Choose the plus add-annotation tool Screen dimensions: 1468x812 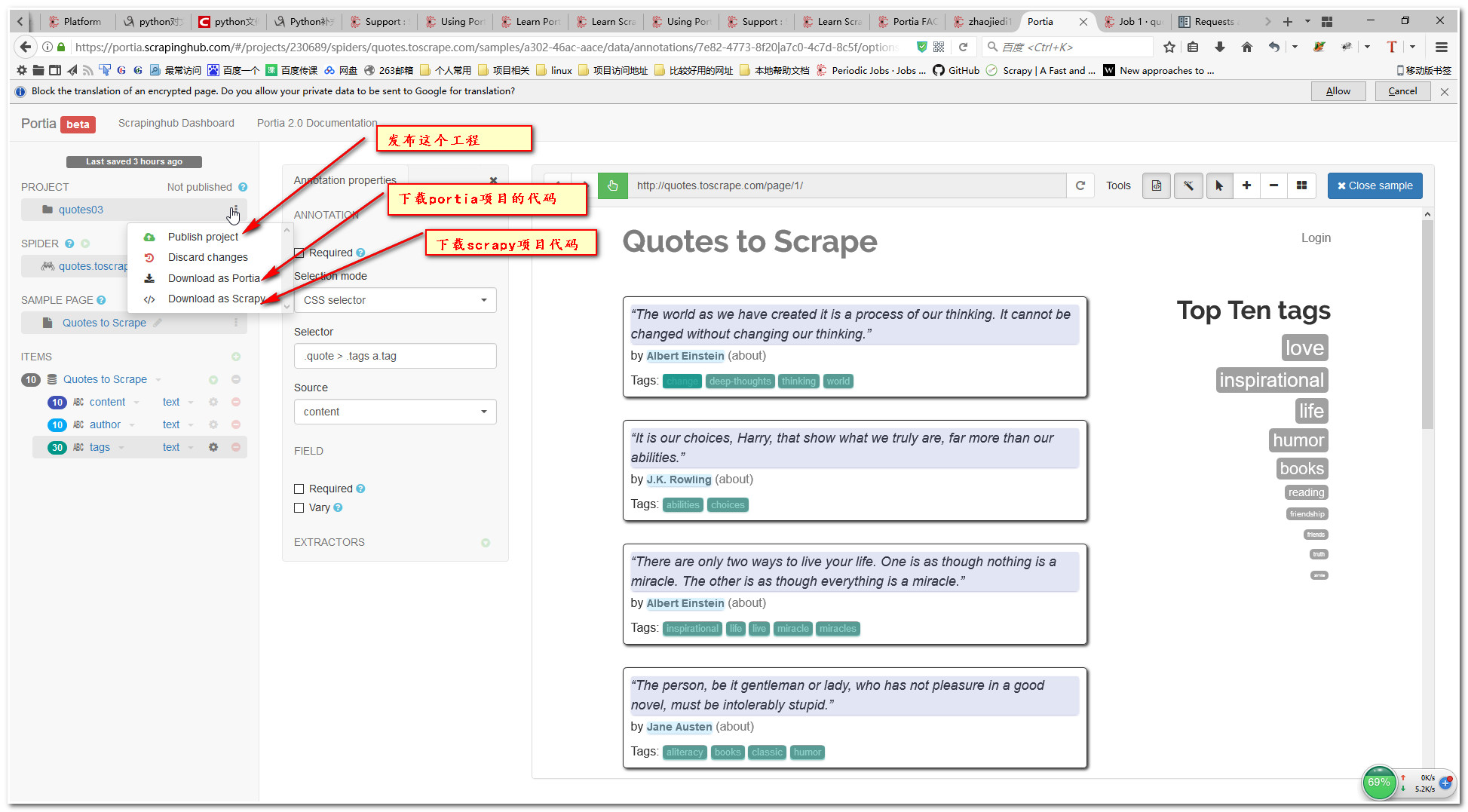(x=1246, y=185)
